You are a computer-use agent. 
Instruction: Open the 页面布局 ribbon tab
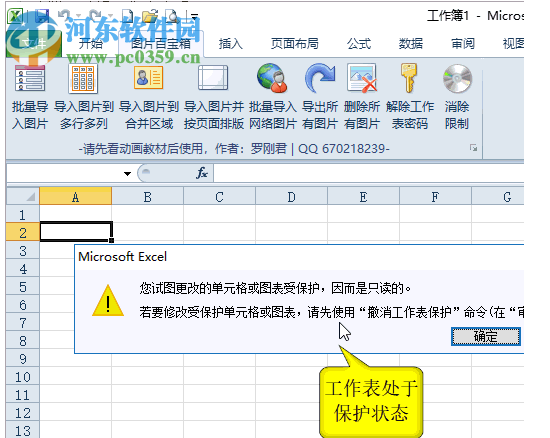tap(295, 44)
